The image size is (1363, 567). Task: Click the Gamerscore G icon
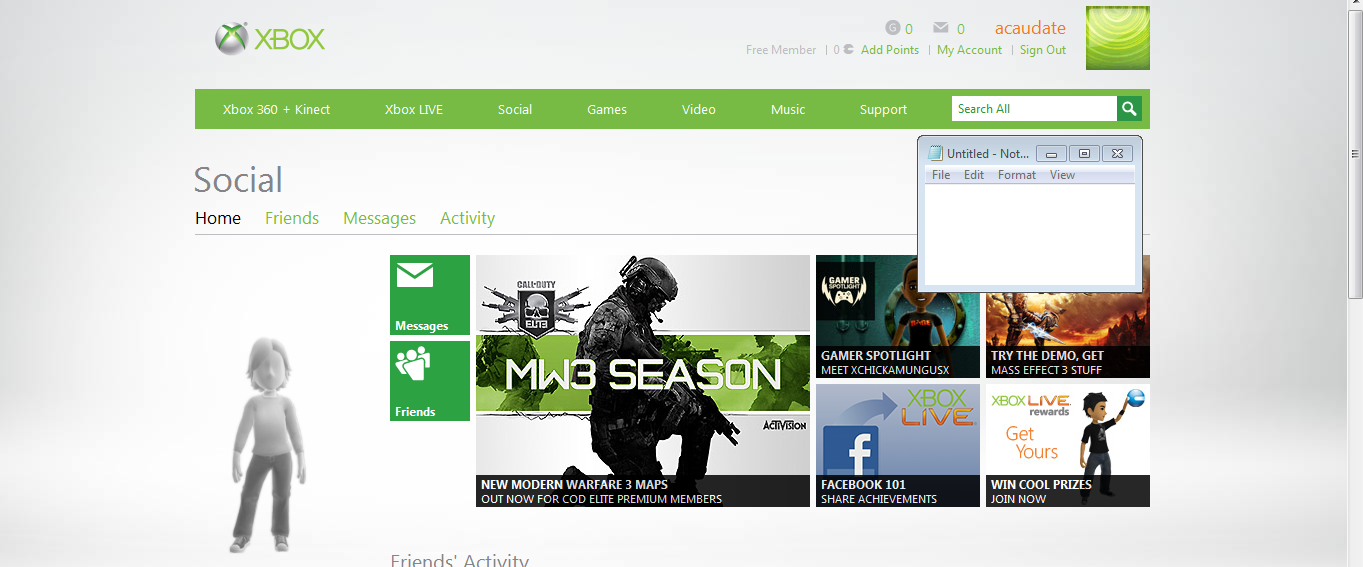(893, 28)
